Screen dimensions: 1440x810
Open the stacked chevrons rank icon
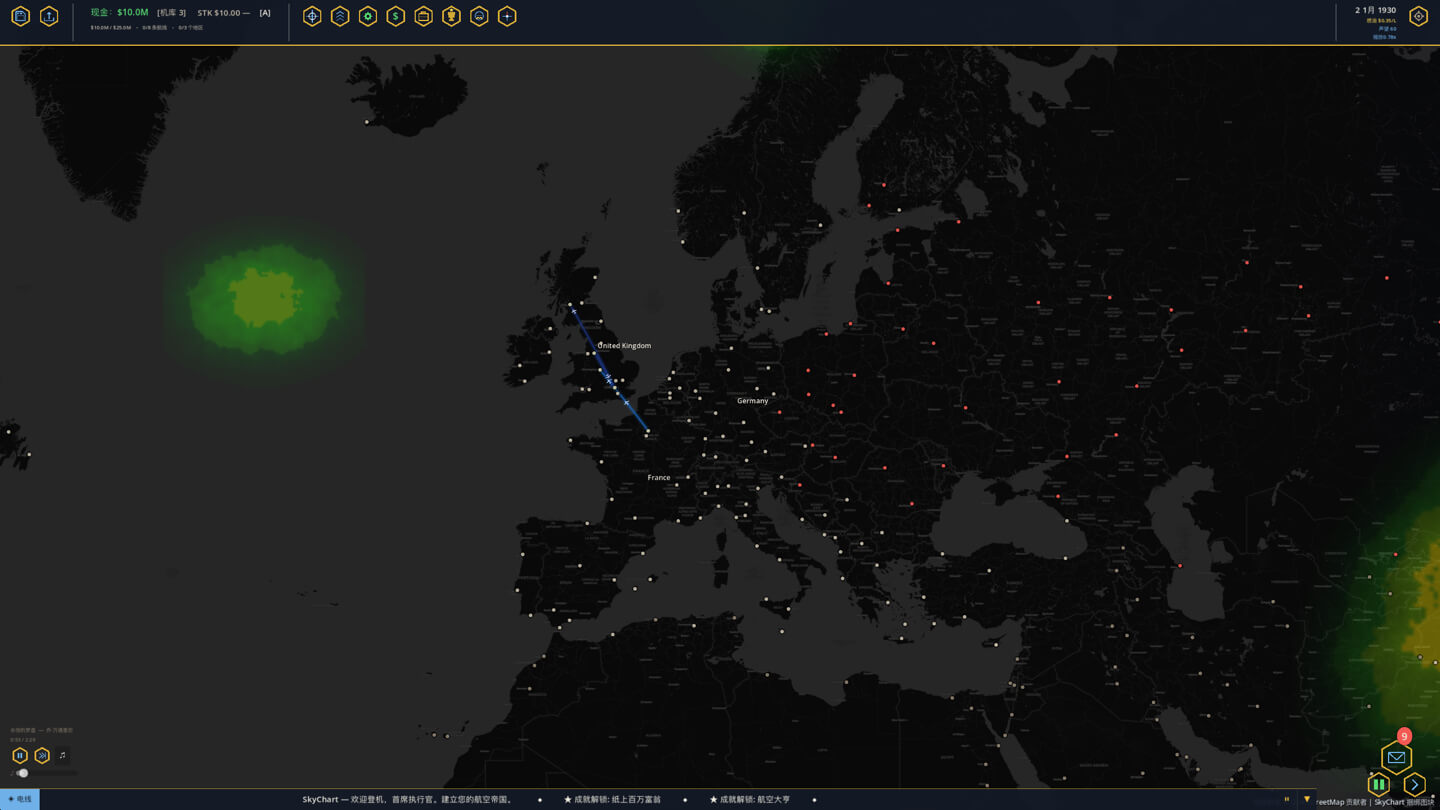[x=340, y=16]
